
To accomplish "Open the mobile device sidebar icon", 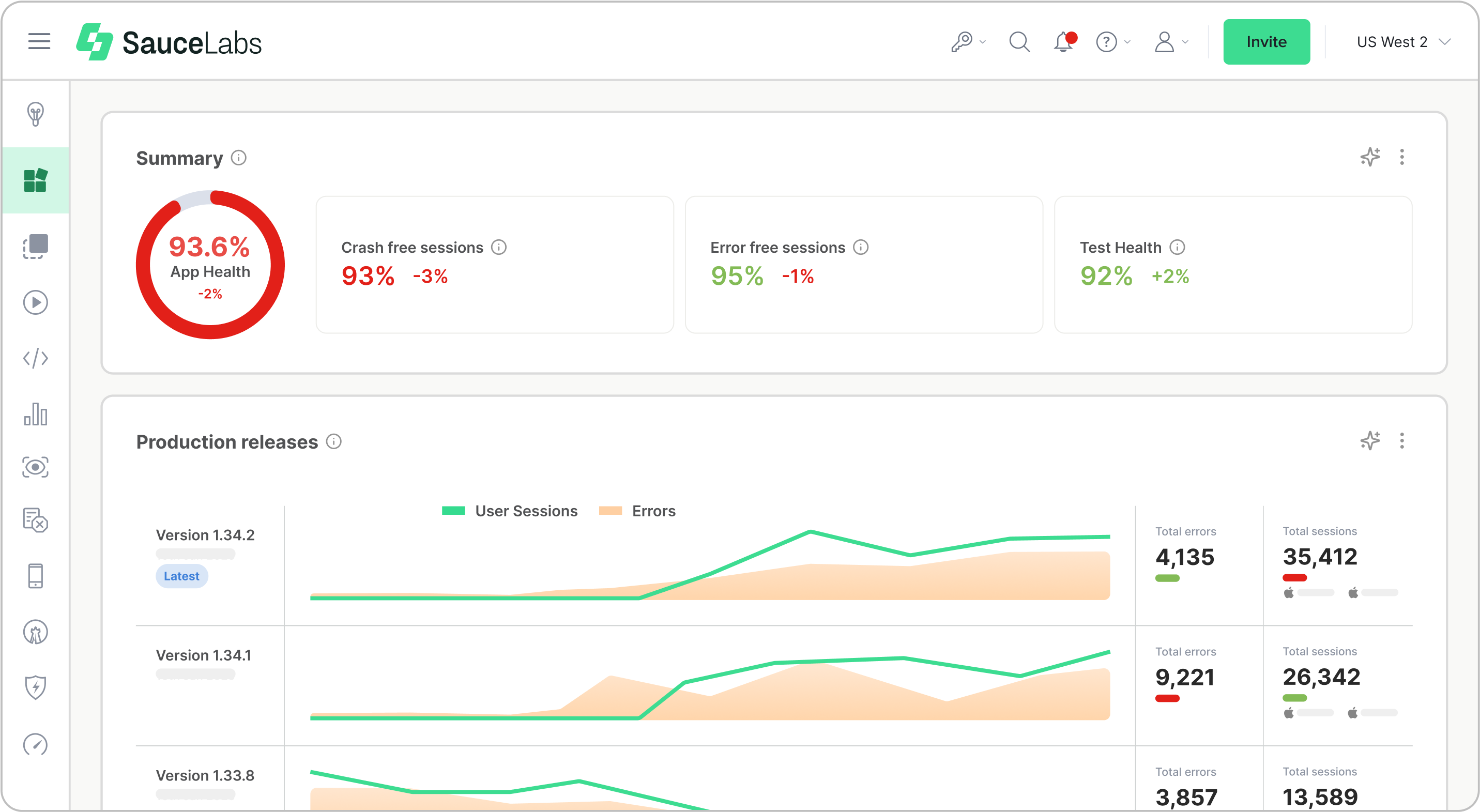I will tap(36, 576).
